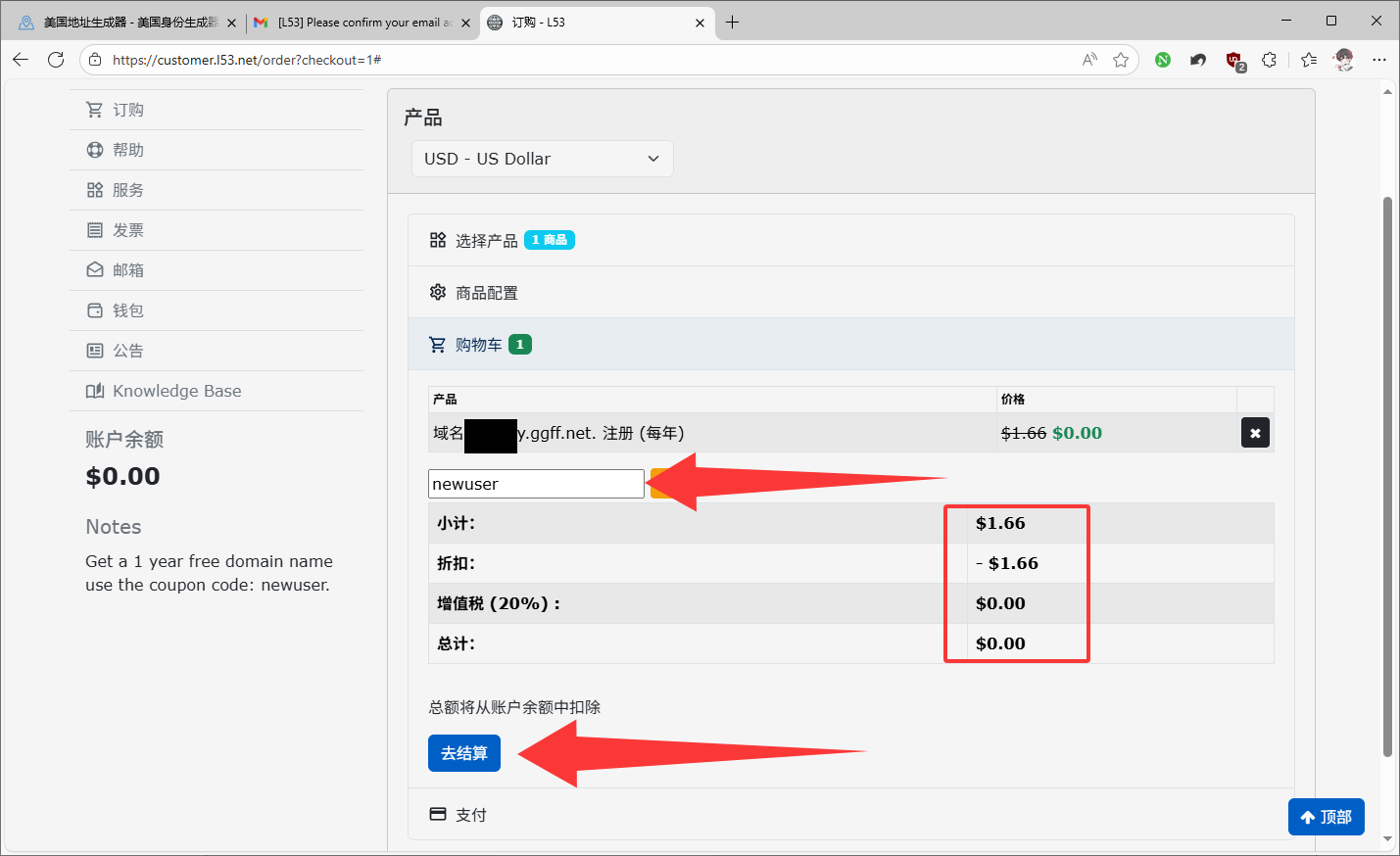
Task: Click the browser refresh icon
Action: pos(56,60)
